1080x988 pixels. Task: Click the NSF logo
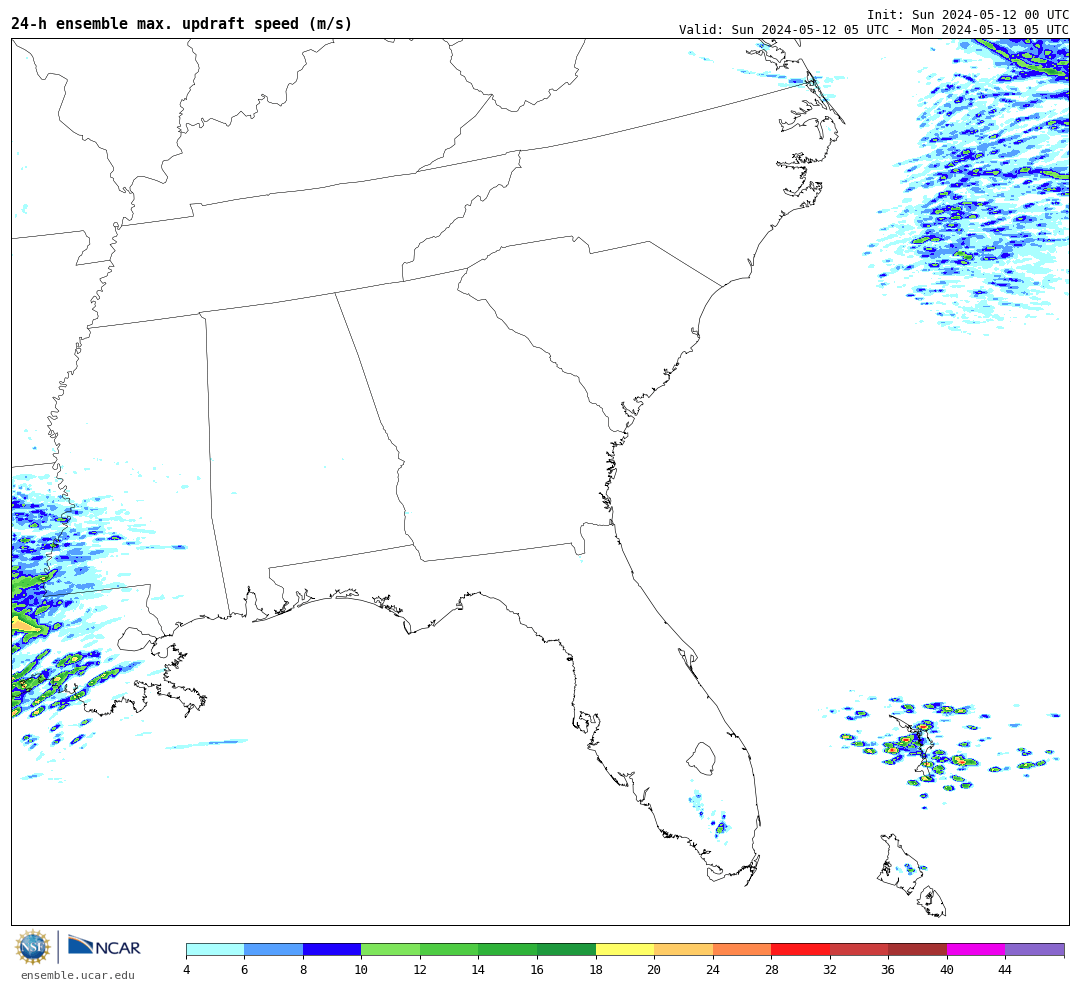coord(32,947)
